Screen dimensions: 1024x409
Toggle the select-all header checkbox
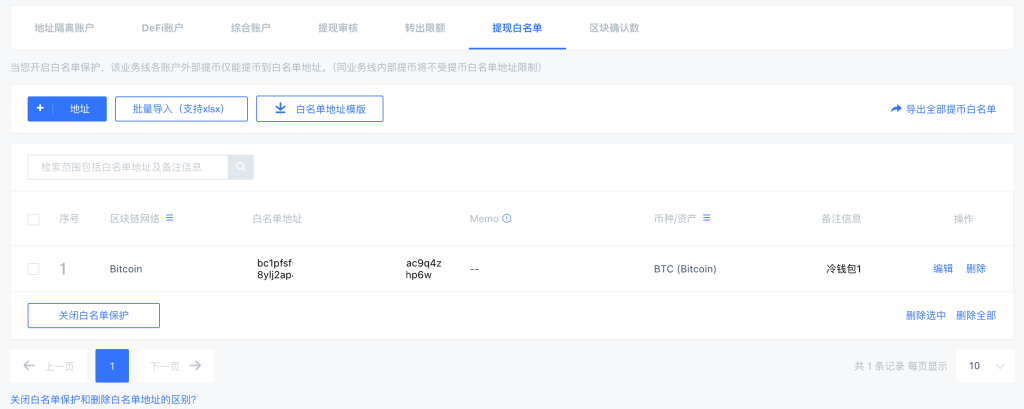(x=34, y=219)
